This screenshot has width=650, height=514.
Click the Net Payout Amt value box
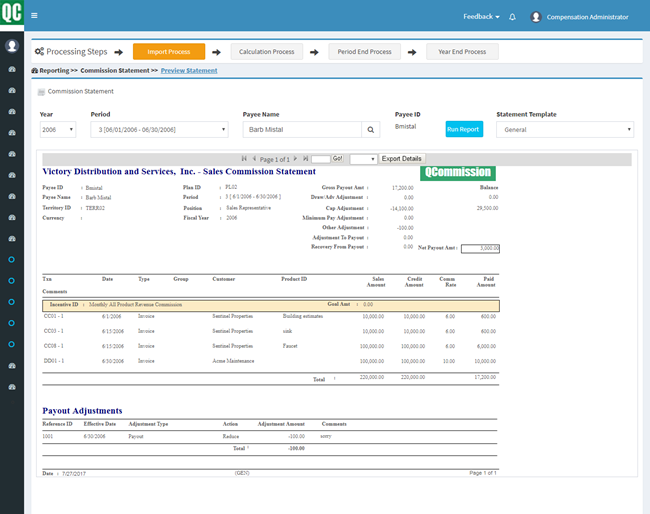480,248
